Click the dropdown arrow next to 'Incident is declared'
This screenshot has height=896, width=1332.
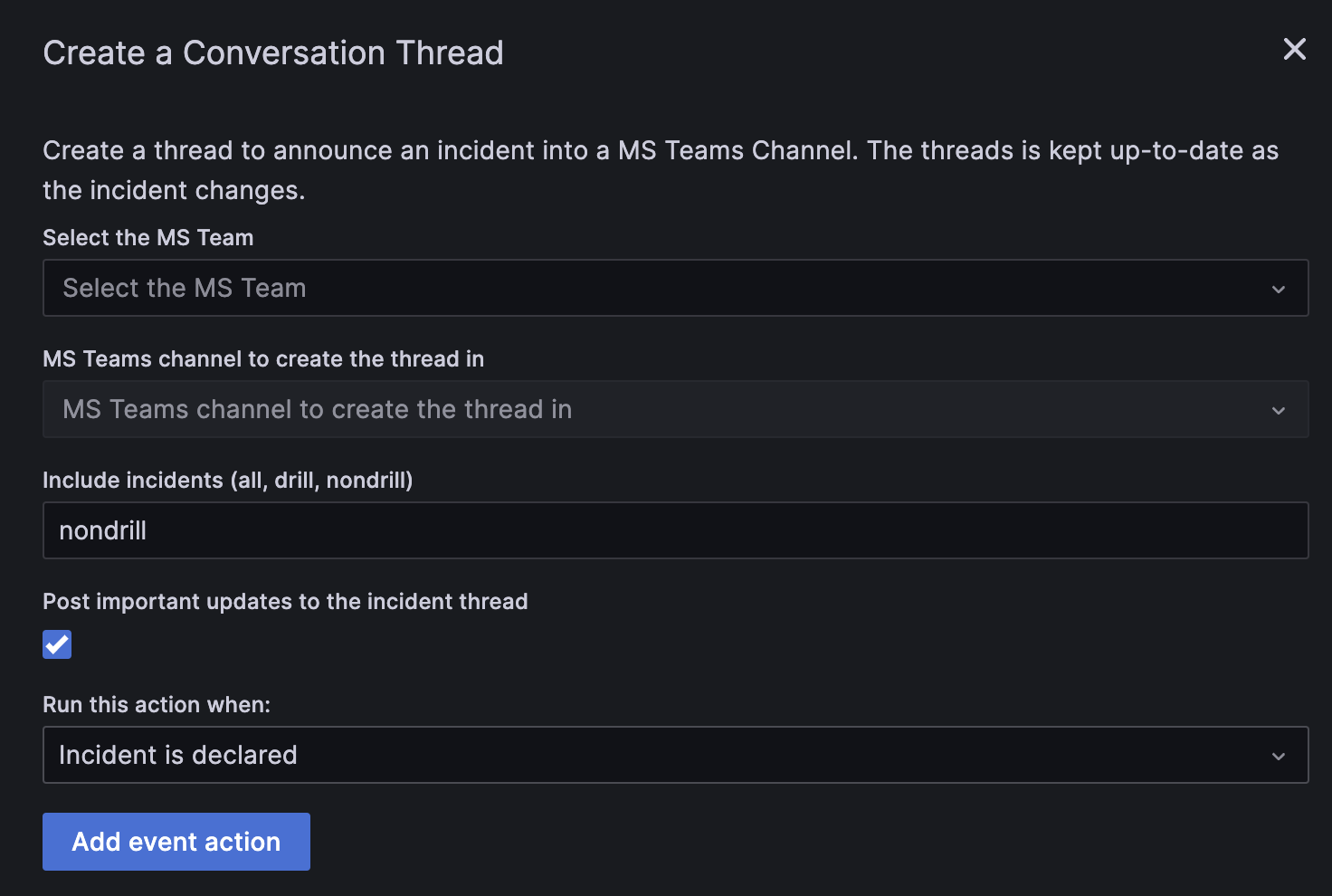(x=1279, y=756)
